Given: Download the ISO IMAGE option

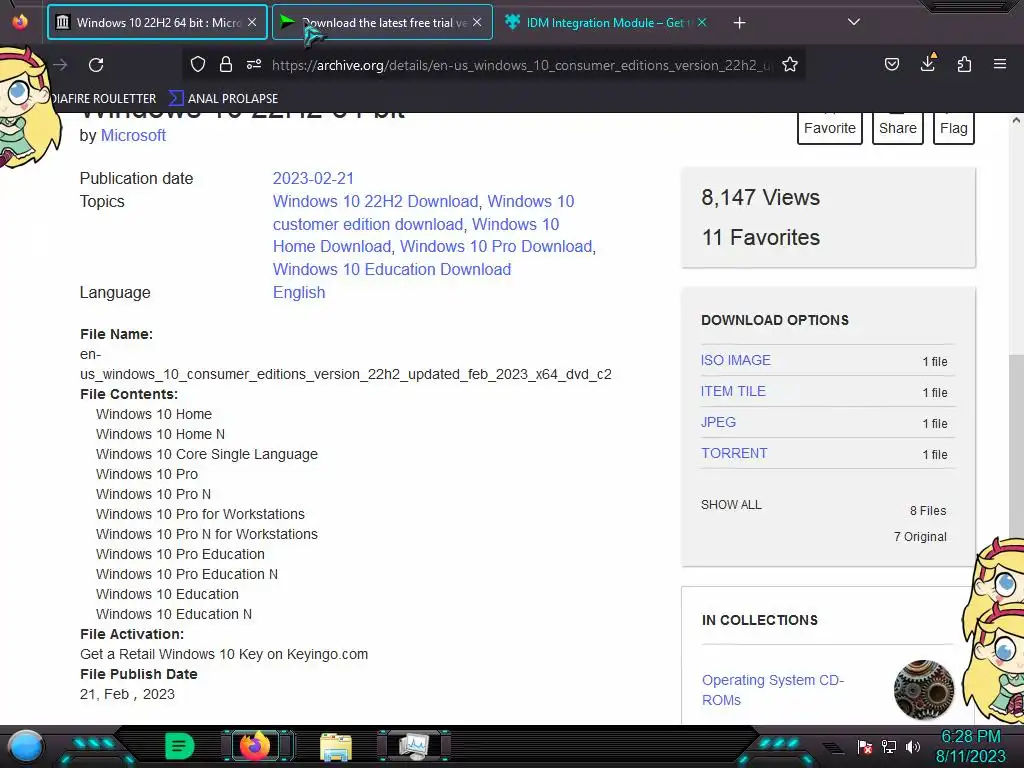Looking at the screenshot, I should pos(735,360).
